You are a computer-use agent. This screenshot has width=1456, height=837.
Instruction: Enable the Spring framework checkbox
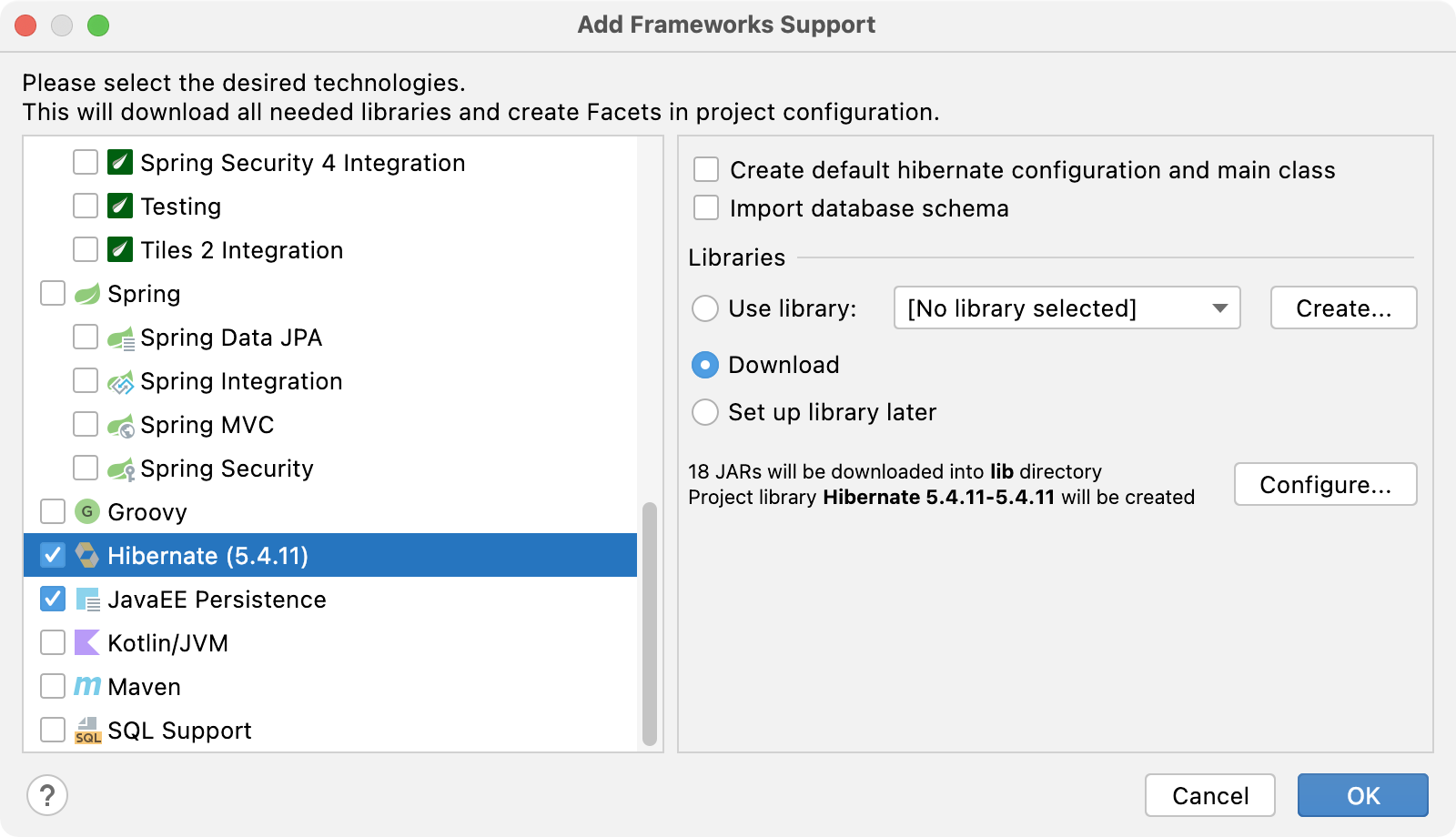coord(53,293)
